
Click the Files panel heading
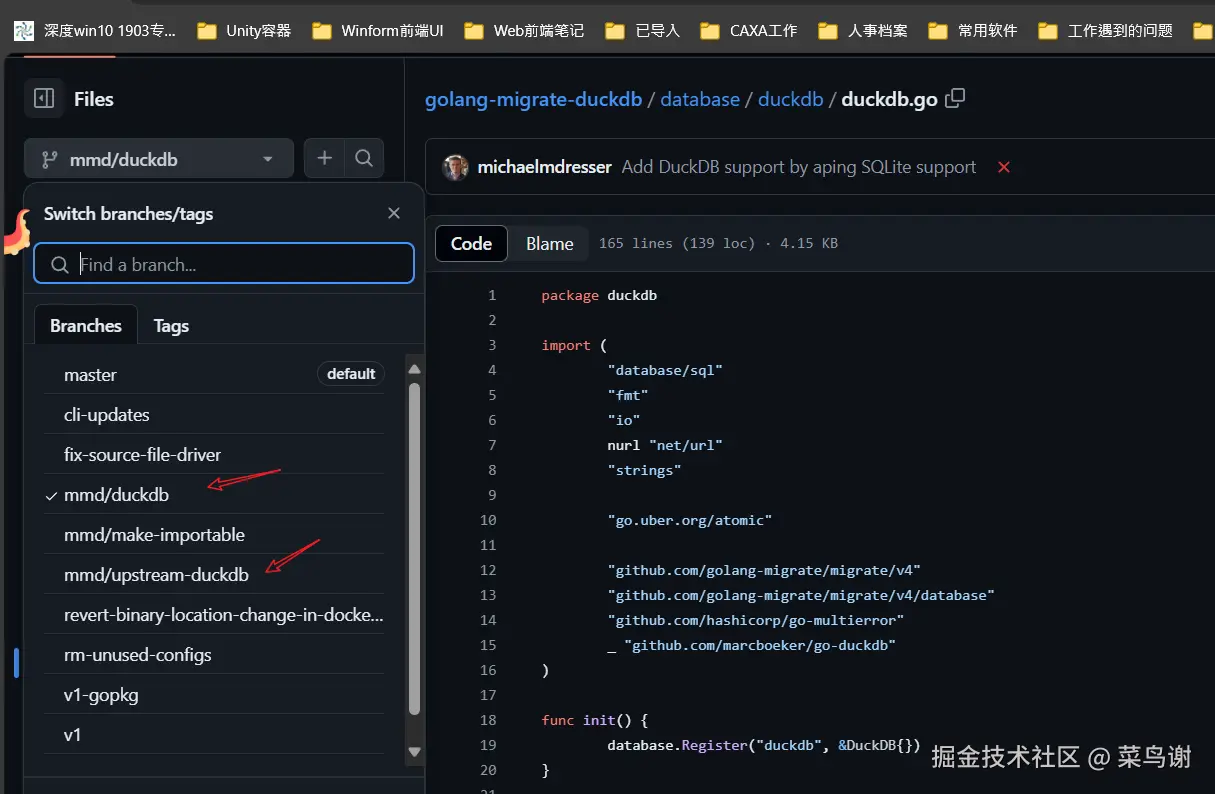(94, 99)
